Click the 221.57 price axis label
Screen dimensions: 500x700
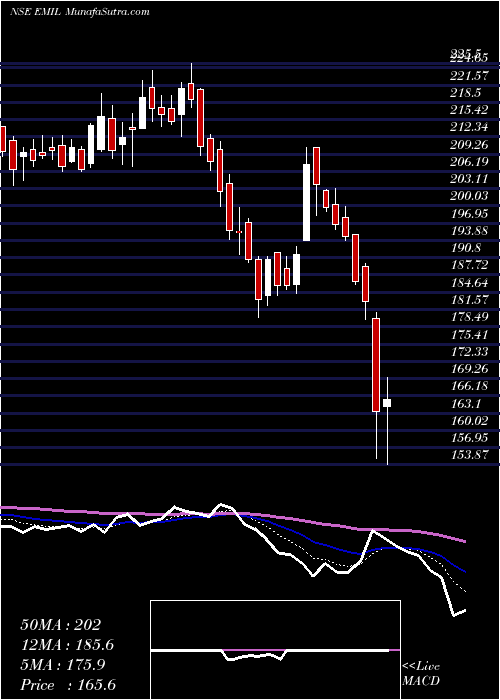click(468, 76)
